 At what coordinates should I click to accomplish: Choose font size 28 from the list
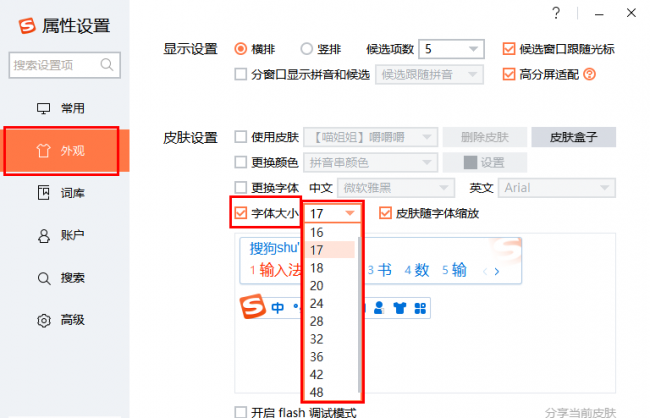pos(330,321)
